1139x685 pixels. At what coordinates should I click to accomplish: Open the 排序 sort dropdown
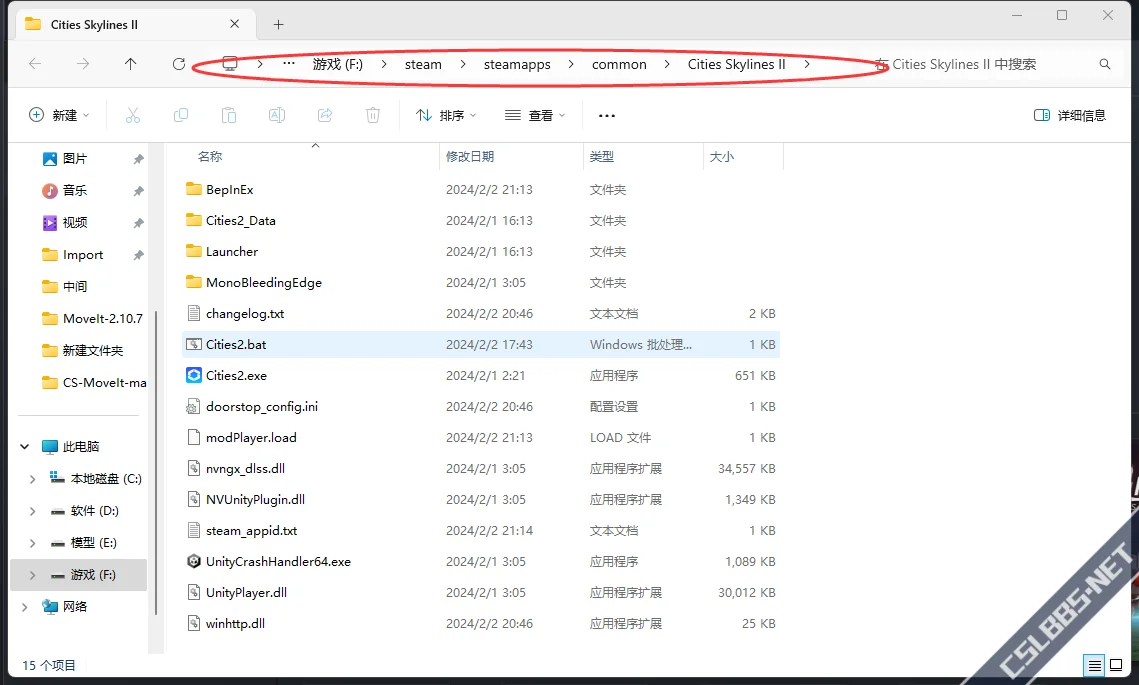tap(445, 115)
